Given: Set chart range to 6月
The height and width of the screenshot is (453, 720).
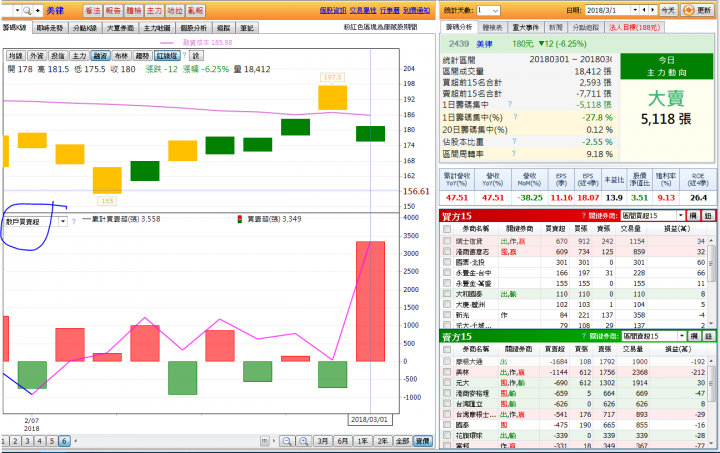Looking at the screenshot, I should 343,441.
